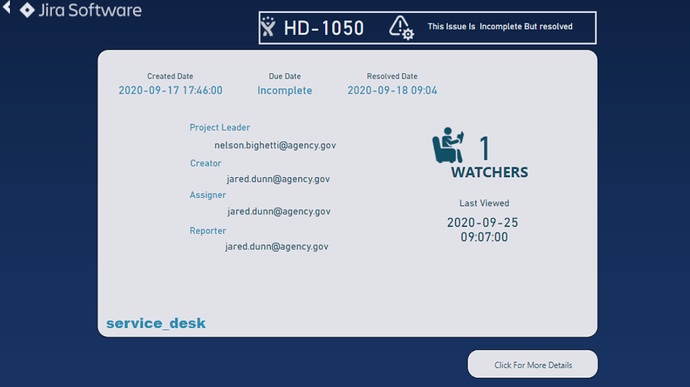This screenshot has width=690, height=387.
Task: Click the Assigner email address
Action: tap(279, 211)
